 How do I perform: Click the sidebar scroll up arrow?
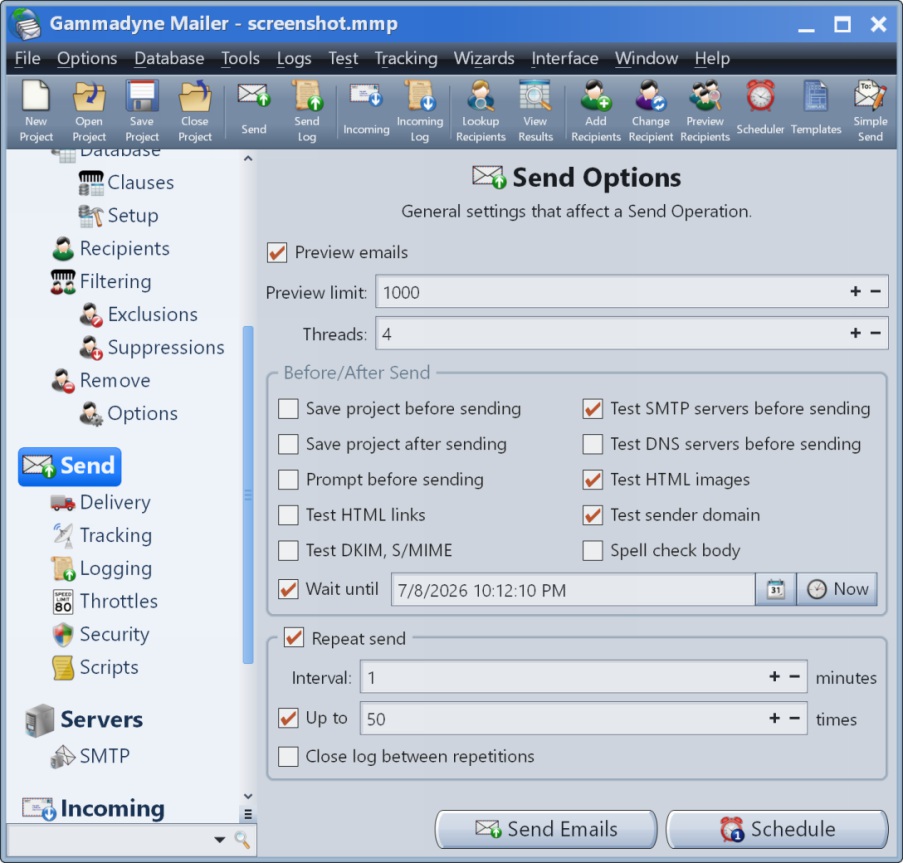pyautogui.click(x=248, y=158)
